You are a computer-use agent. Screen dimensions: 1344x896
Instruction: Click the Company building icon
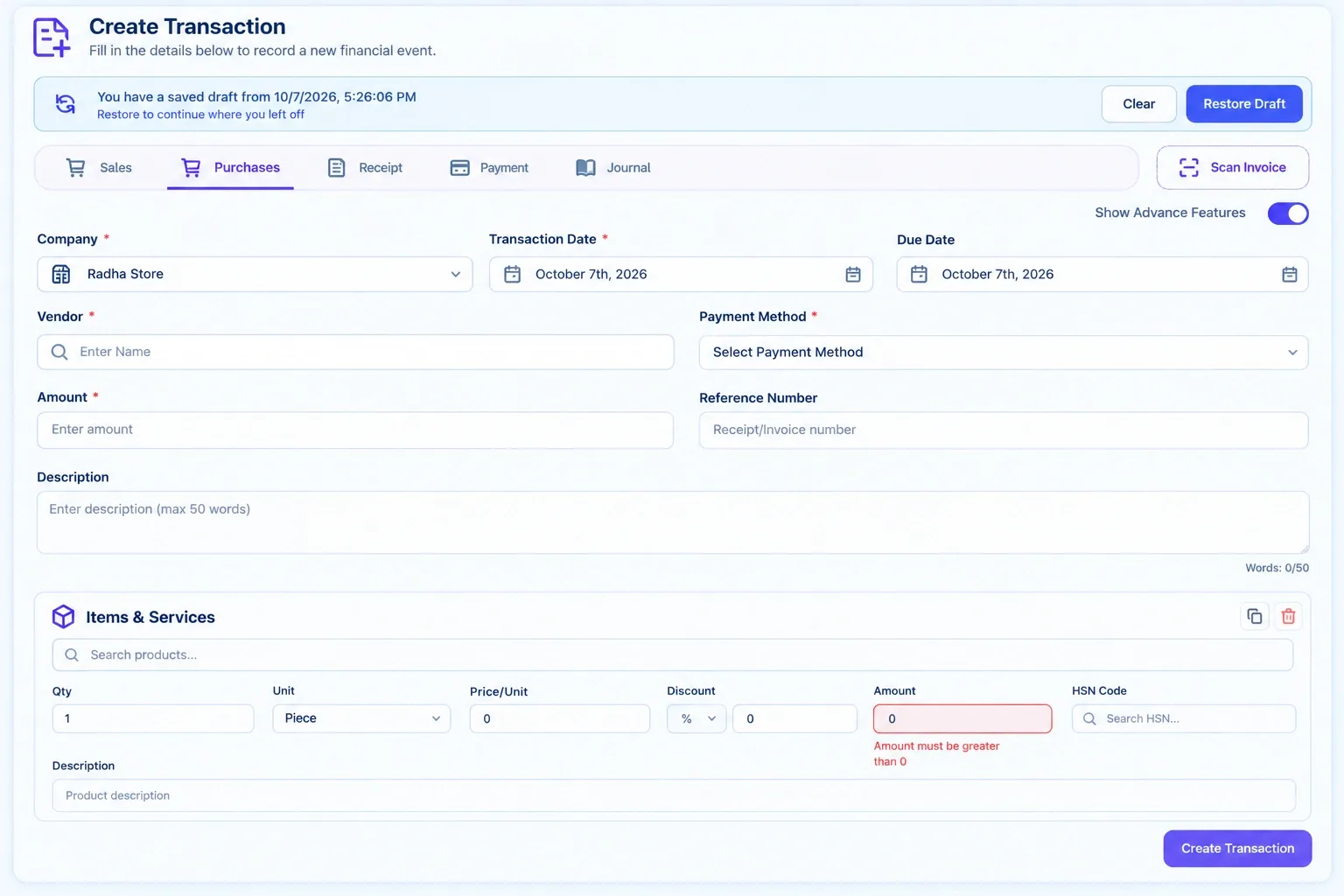tap(61, 274)
